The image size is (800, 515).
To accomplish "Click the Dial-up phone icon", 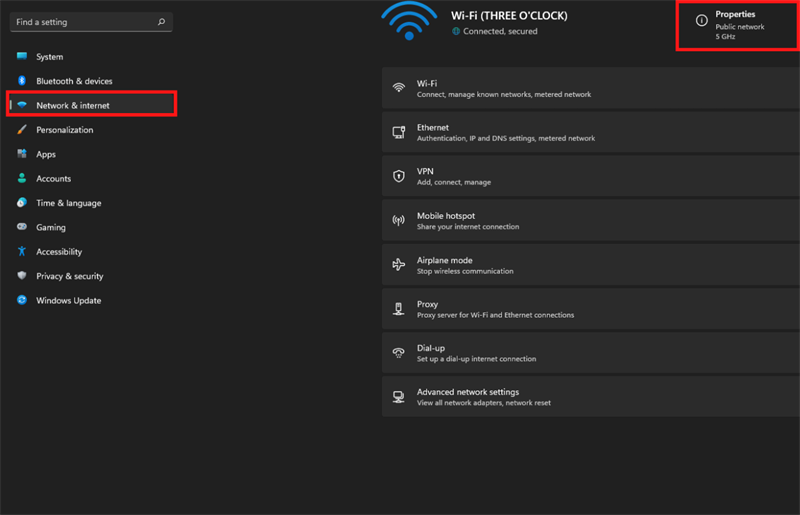I will tap(399, 353).
